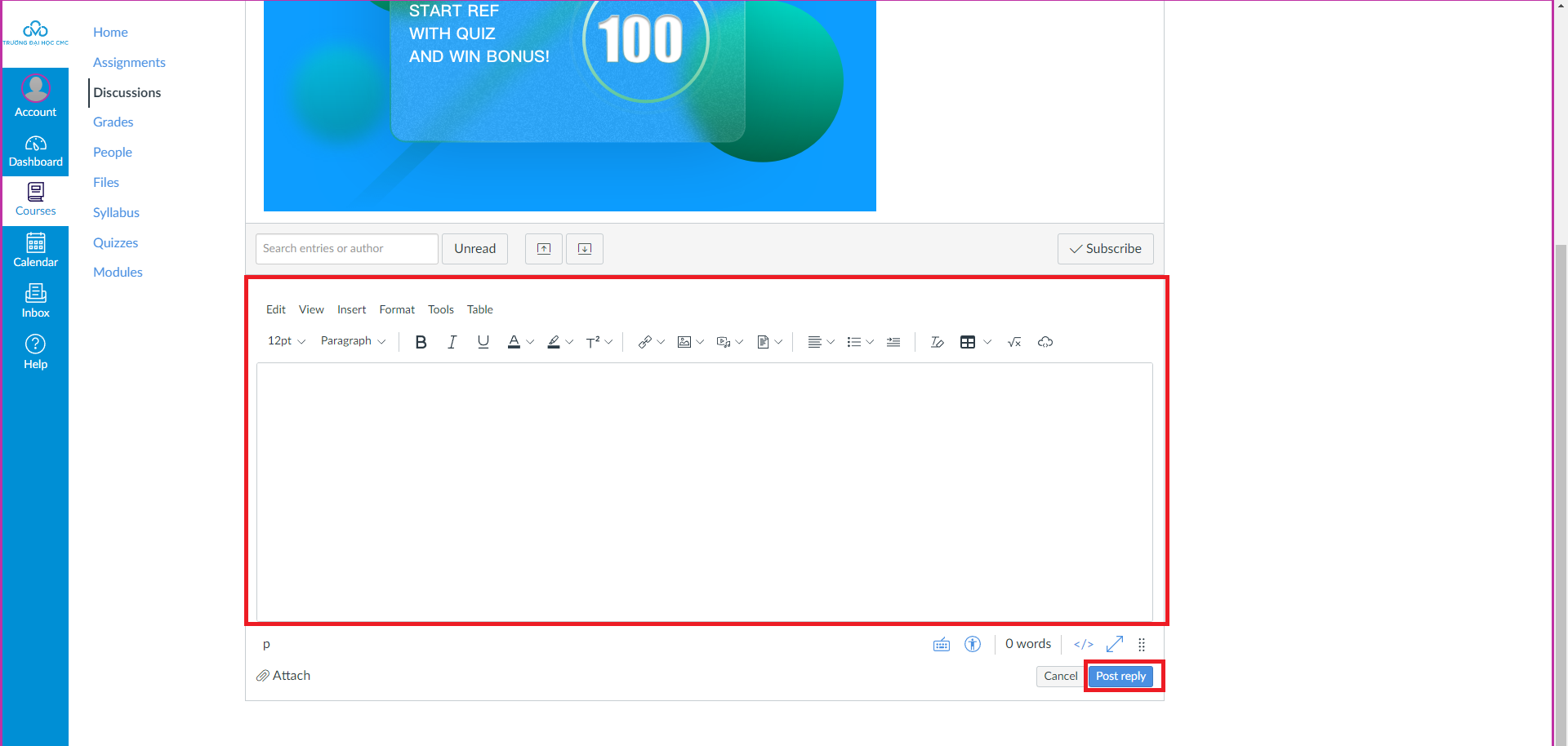Open the Quizzes course link
The width and height of the screenshot is (1568, 746).
click(x=115, y=242)
